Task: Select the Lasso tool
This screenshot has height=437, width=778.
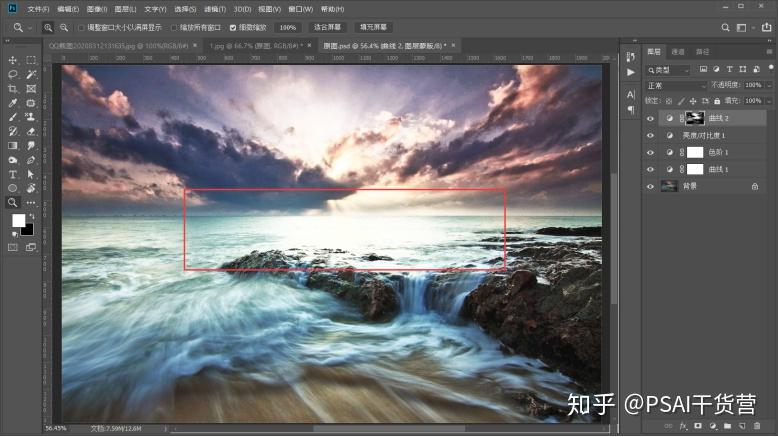Action: 12,74
